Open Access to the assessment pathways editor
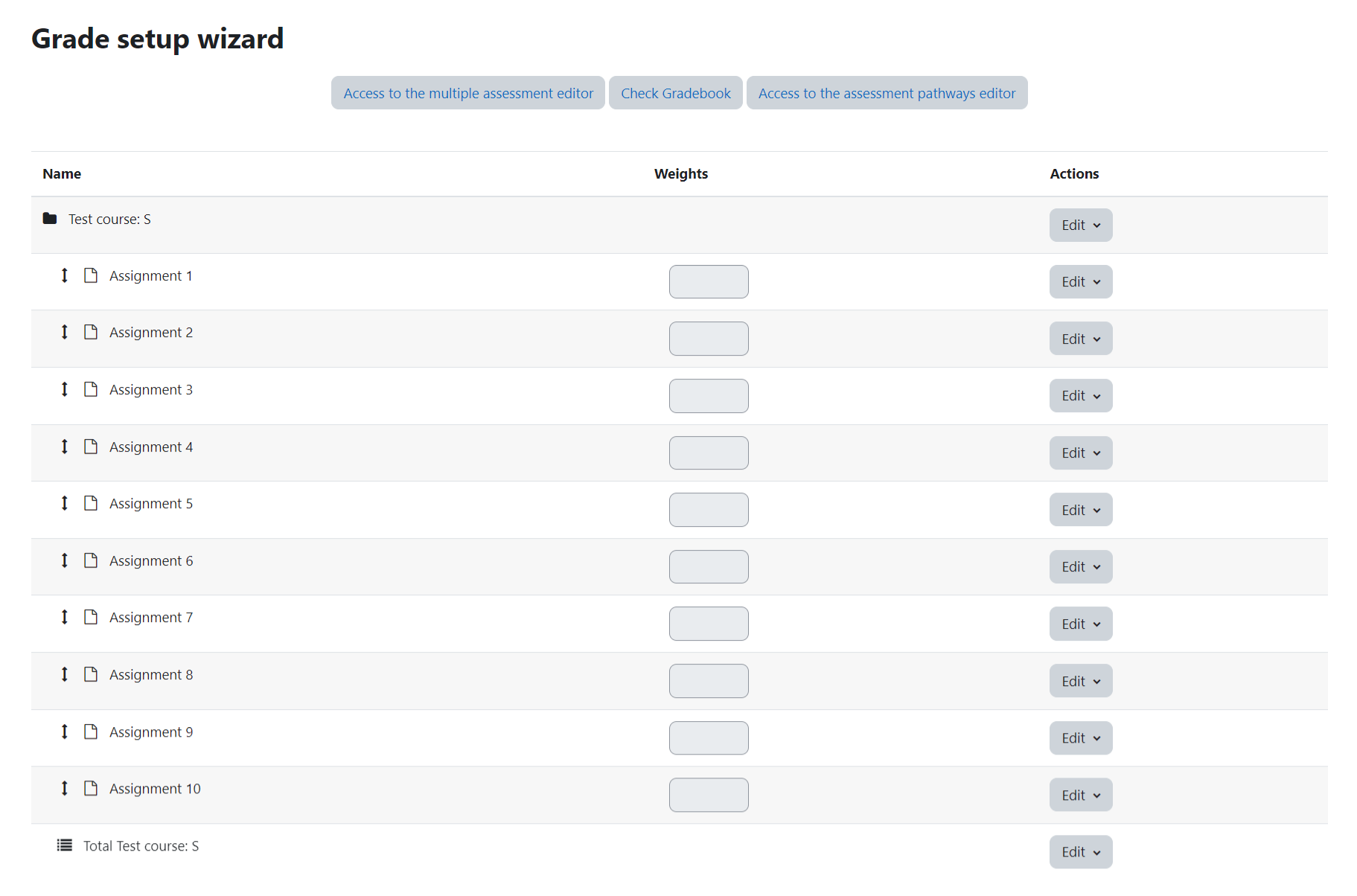1357x896 pixels. pyautogui.click(x=887, y=93)
